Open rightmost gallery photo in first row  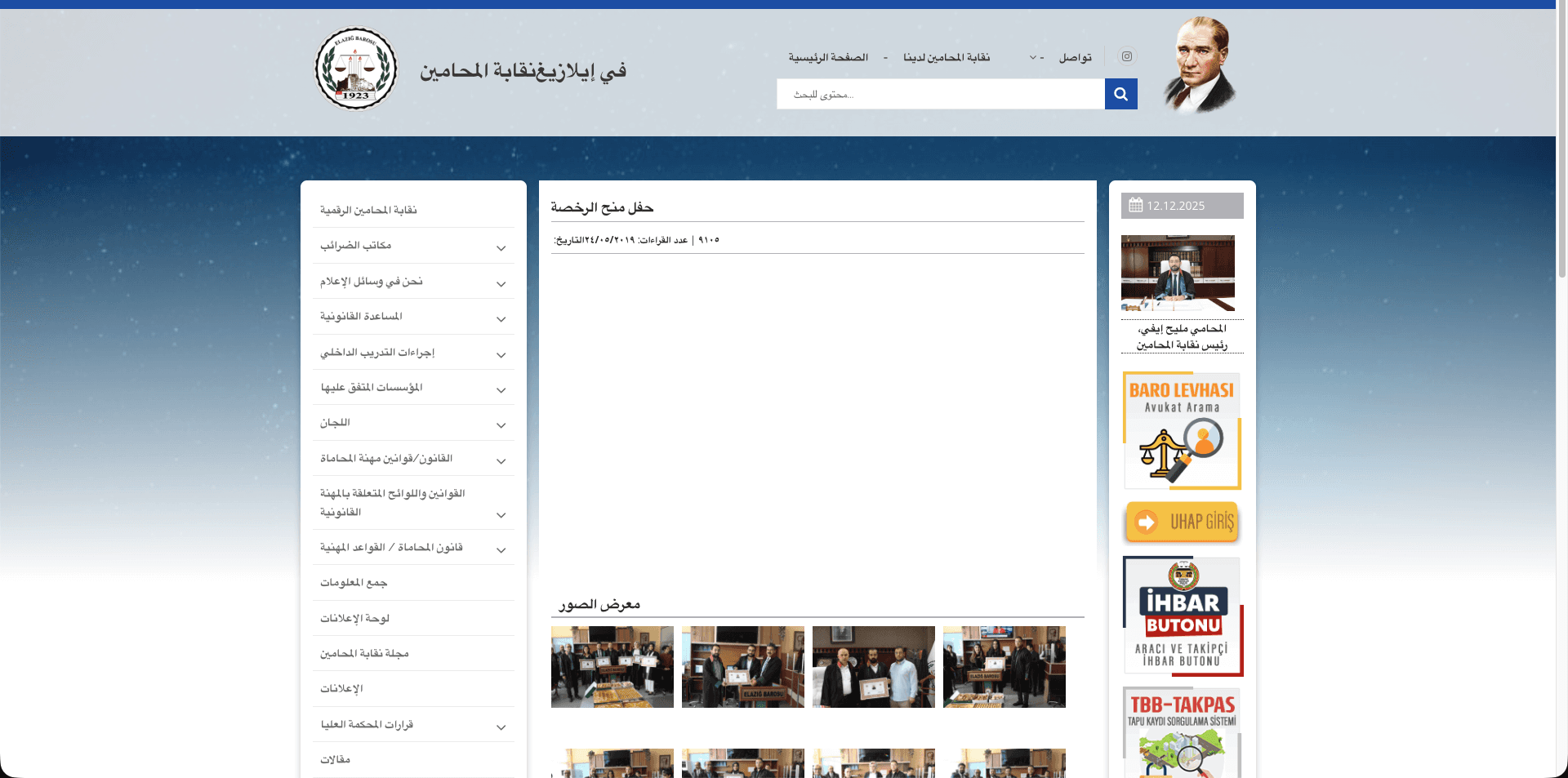pyautogui.click(x=1004, y=667)
